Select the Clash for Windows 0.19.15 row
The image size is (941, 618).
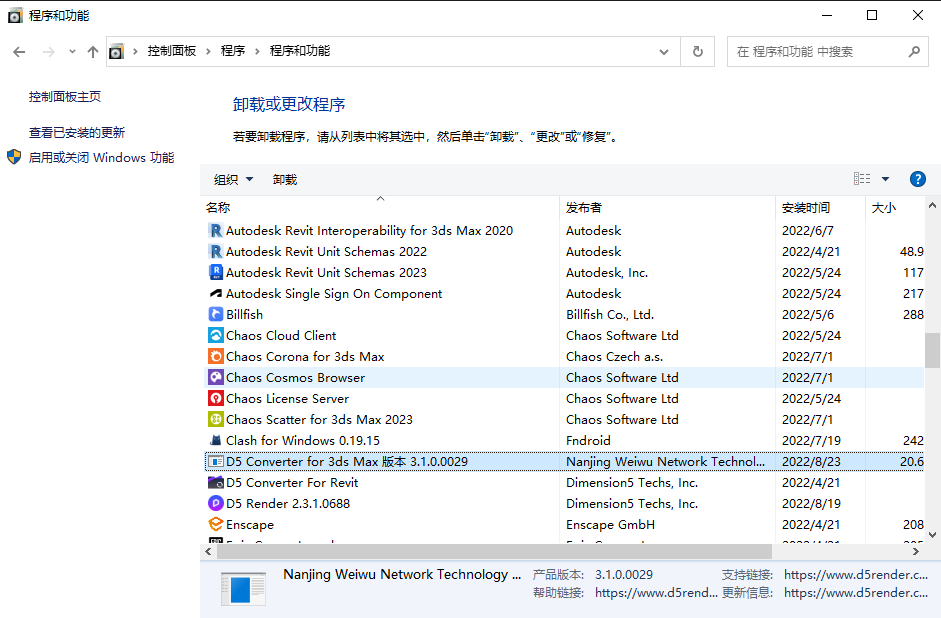coord(564,440)
